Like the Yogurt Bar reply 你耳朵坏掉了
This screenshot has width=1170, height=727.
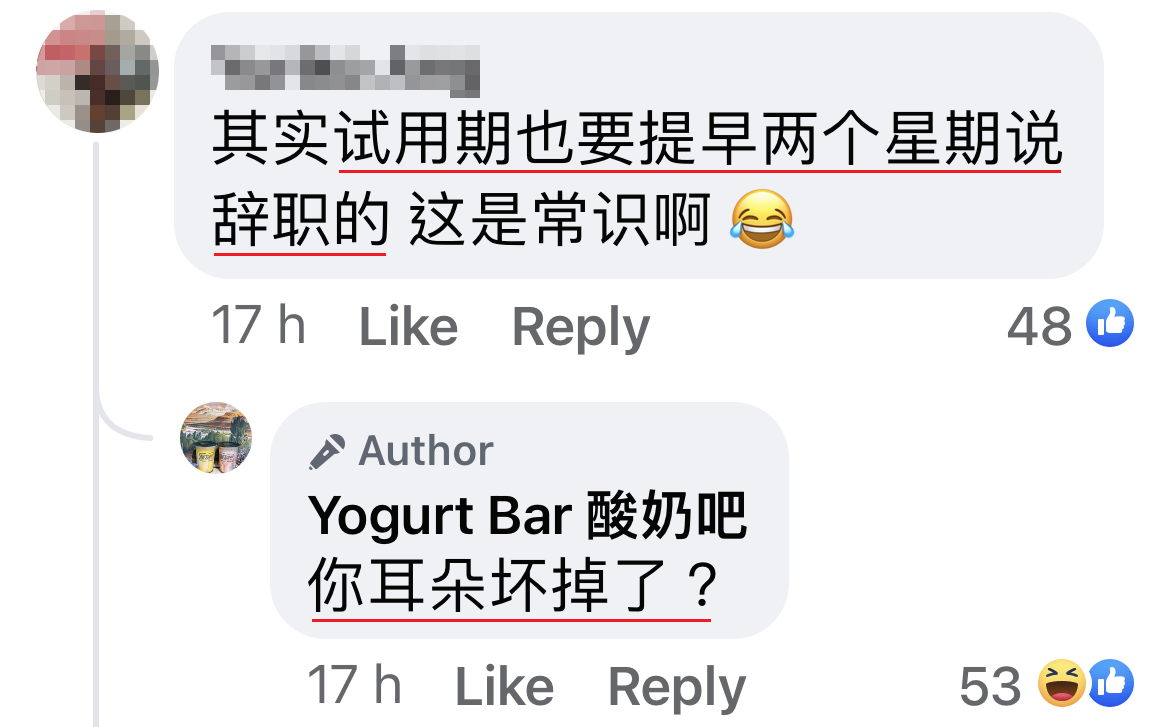click(x=504, y=686)
